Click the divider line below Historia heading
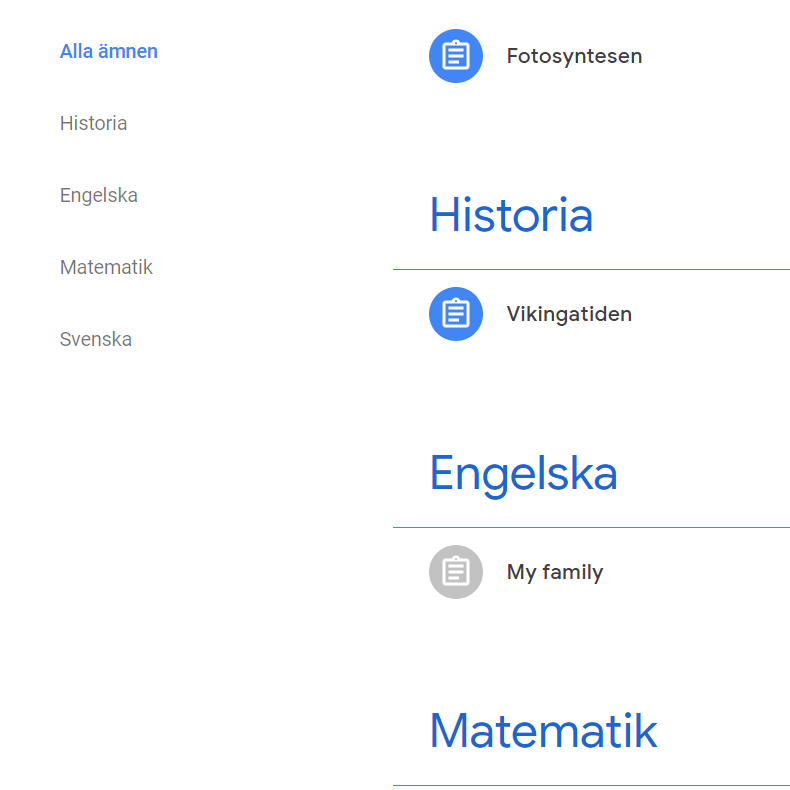 (591, 269)
